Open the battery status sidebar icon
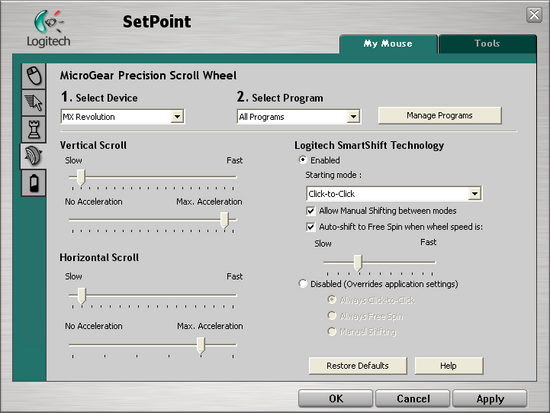550x413 pixels. 34,183
